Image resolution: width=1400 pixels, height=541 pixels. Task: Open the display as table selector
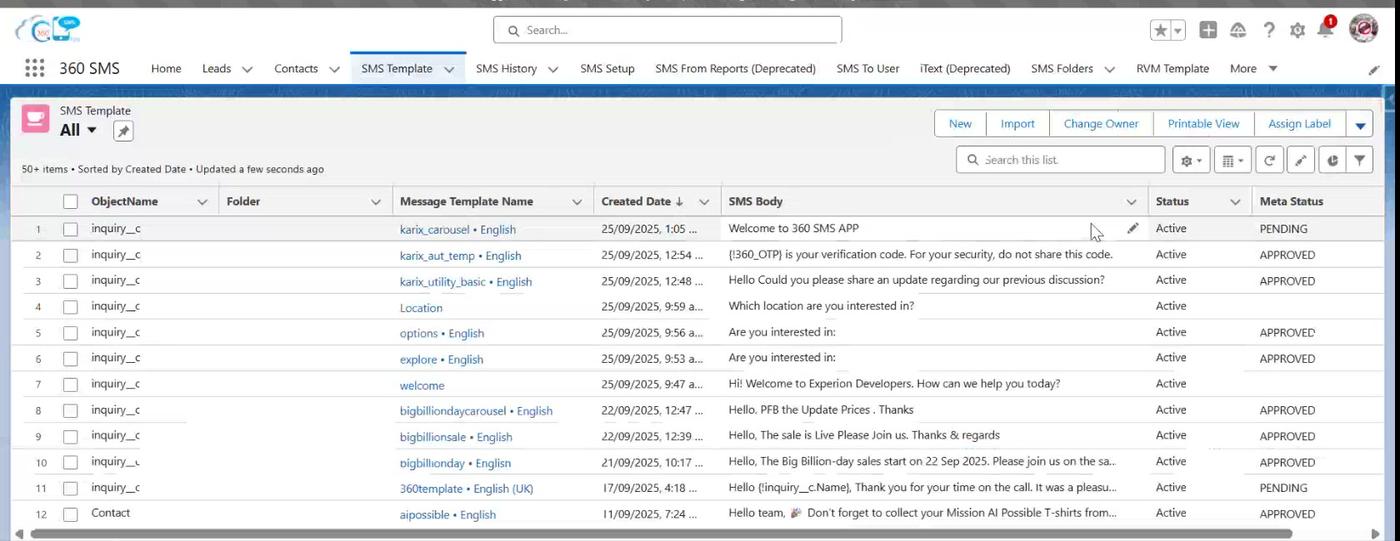[x=1233, y=160]
